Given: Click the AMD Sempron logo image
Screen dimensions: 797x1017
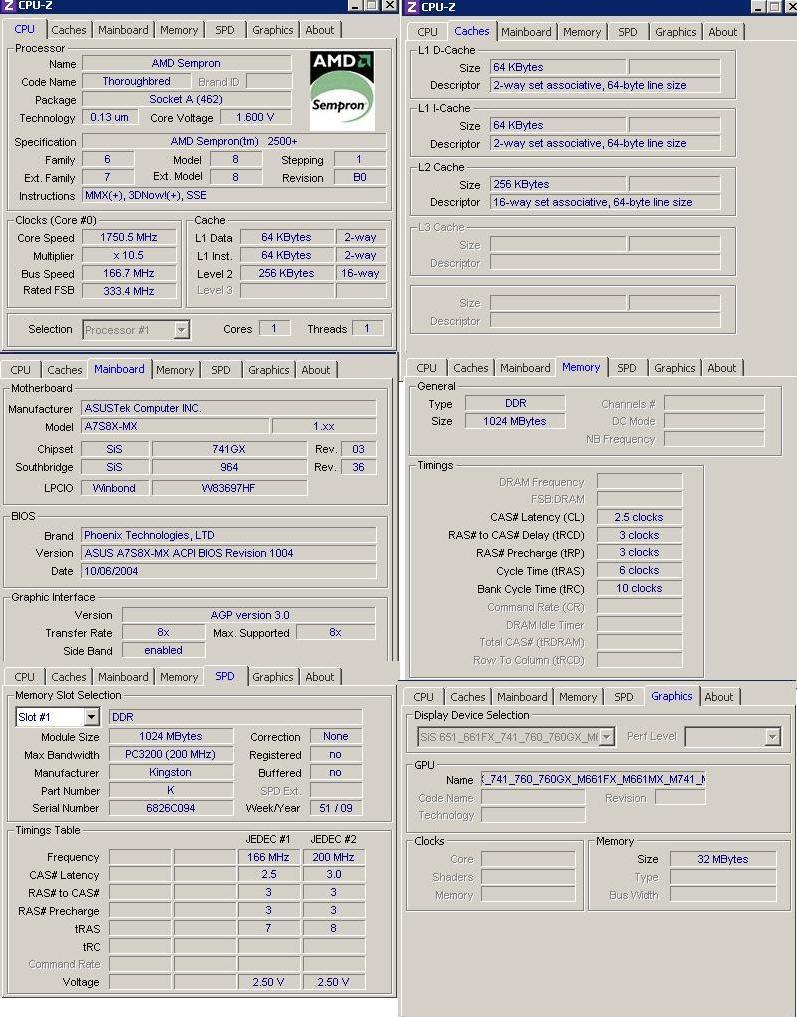Looking at the screenshot, I should (342, 90).
